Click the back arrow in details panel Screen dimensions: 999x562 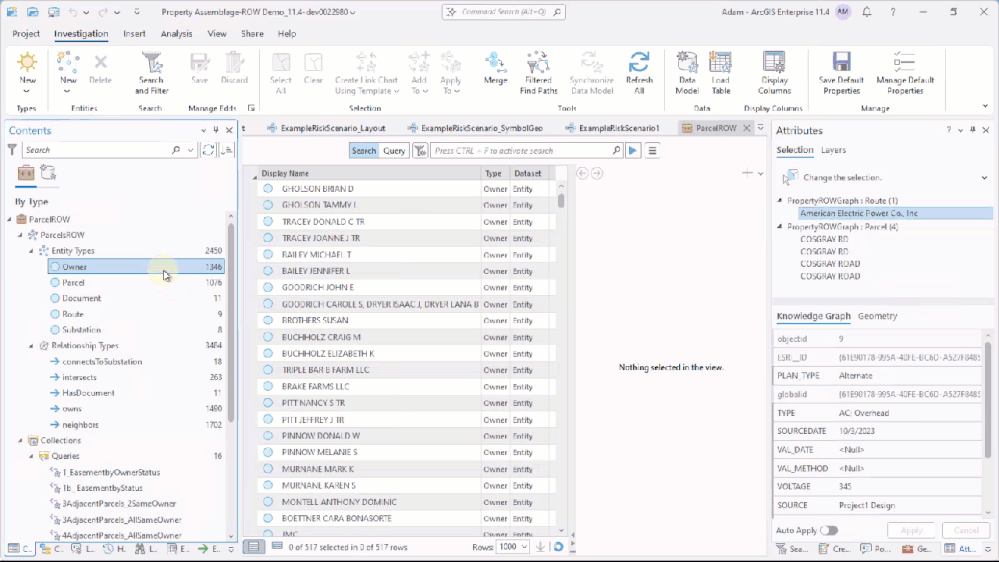[582, 173]
